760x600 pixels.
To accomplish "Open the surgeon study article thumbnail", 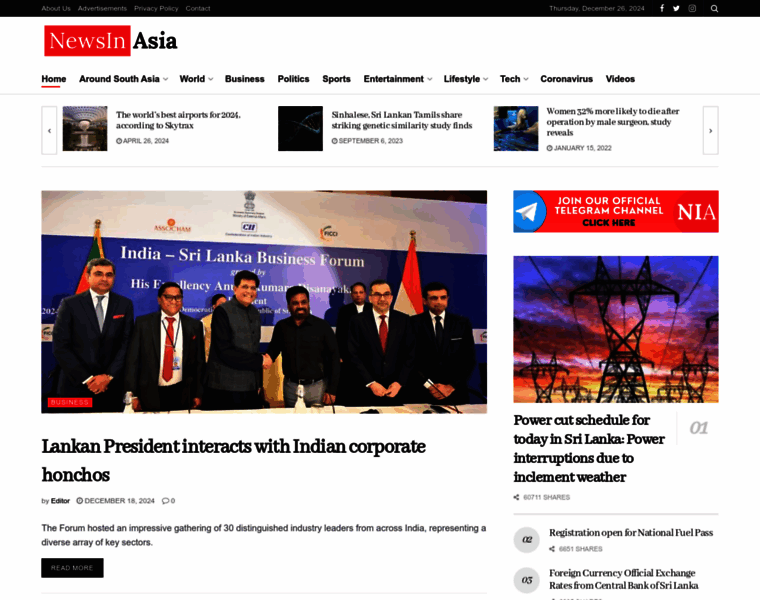I will click(516, 128).
